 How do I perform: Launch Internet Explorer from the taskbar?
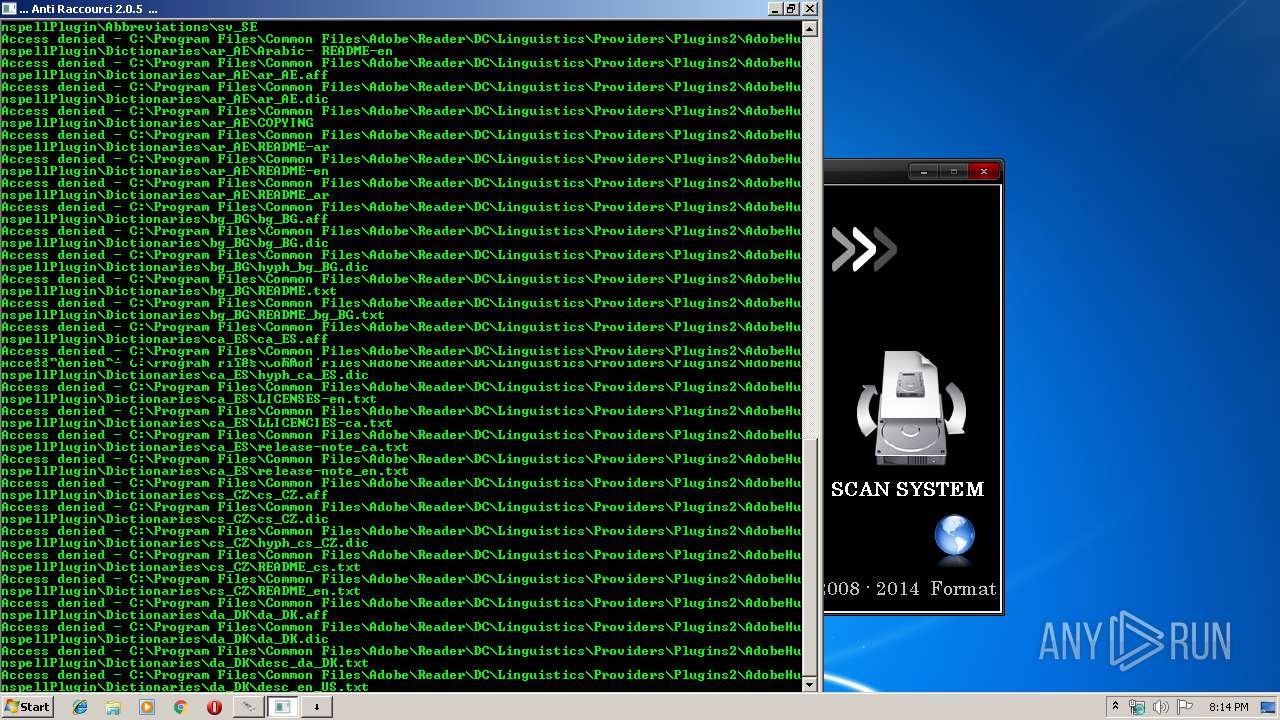[x=80, y=707]
